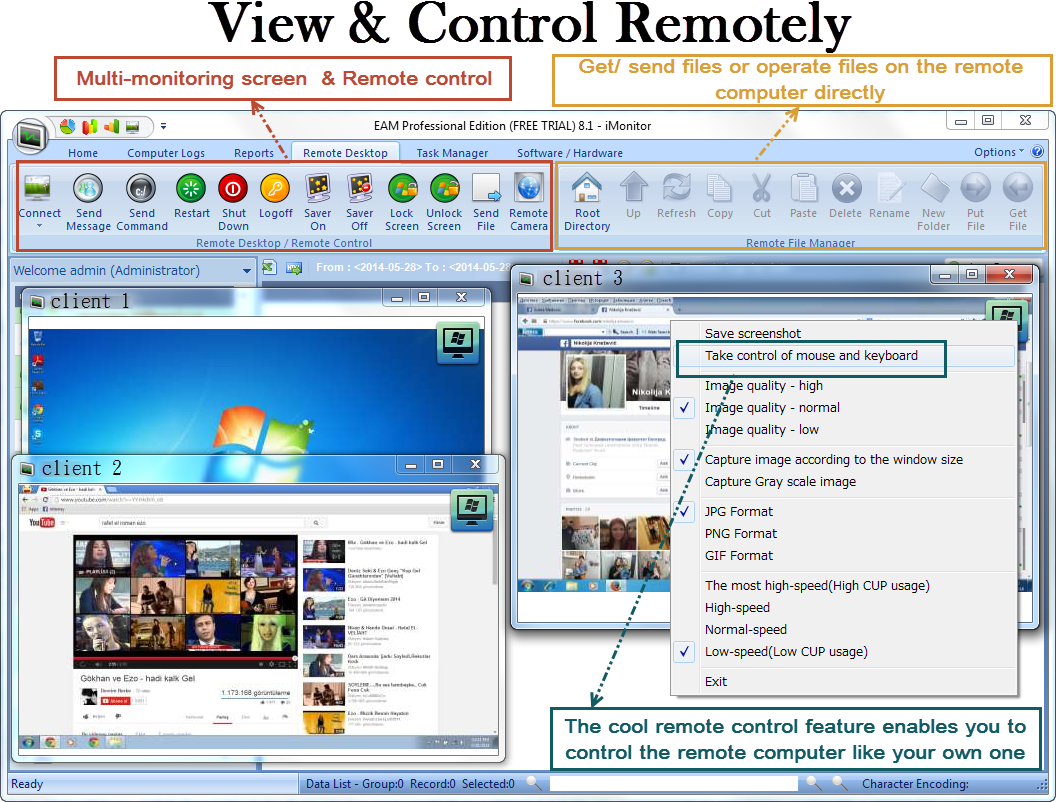The height and width of the screenshot is (802, 1056).
Task: Open the Send Command tool
Action: point(141,189)
